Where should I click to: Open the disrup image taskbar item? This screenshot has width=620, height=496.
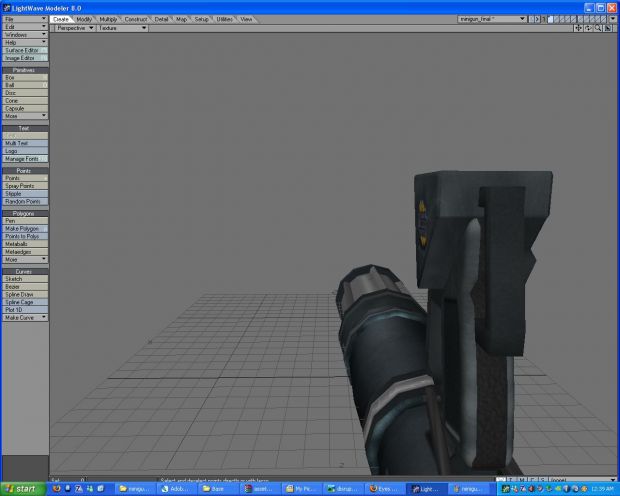click(x=343, y=489)
